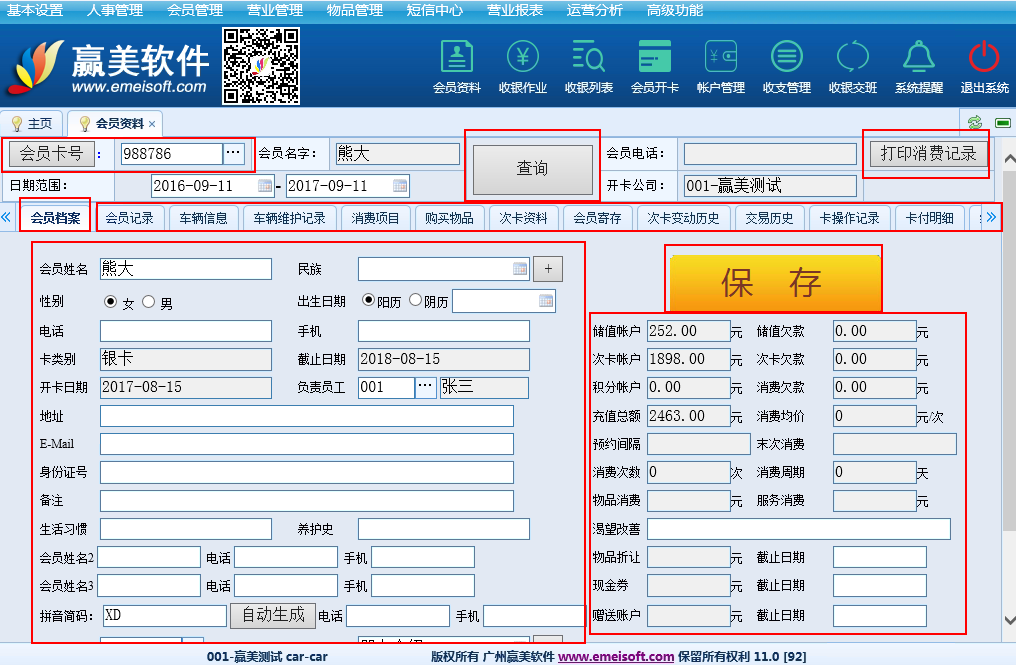Open the 营业管理 menu
Screen dimensions: 1016x665
tap(275, 10)
